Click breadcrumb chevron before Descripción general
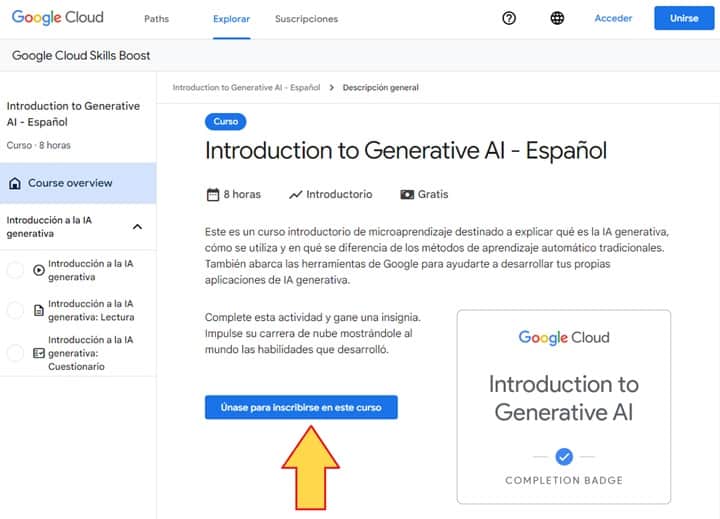Screen dimensions: 720x519 tap(332, 87)
